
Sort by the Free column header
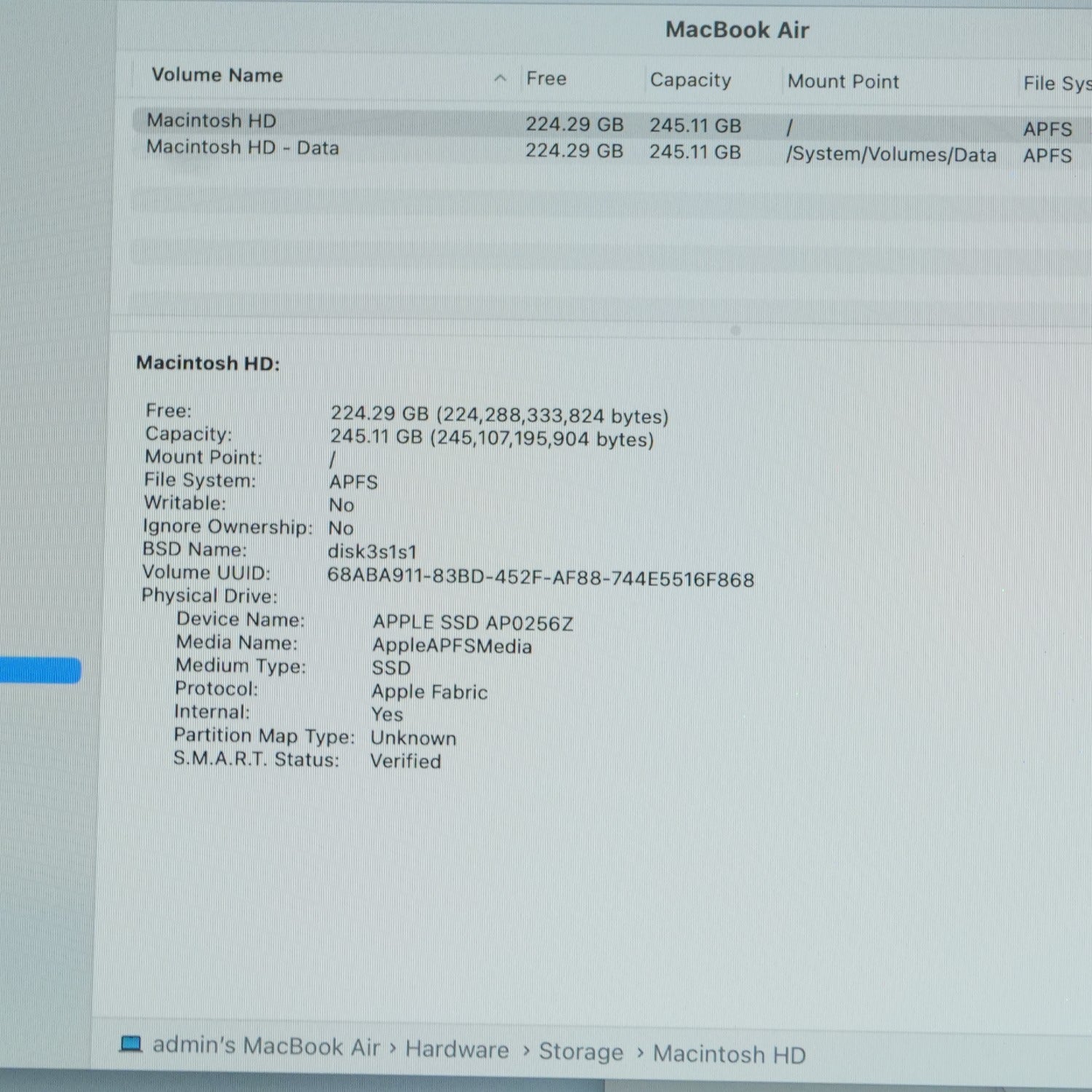[x=546, y=78]
